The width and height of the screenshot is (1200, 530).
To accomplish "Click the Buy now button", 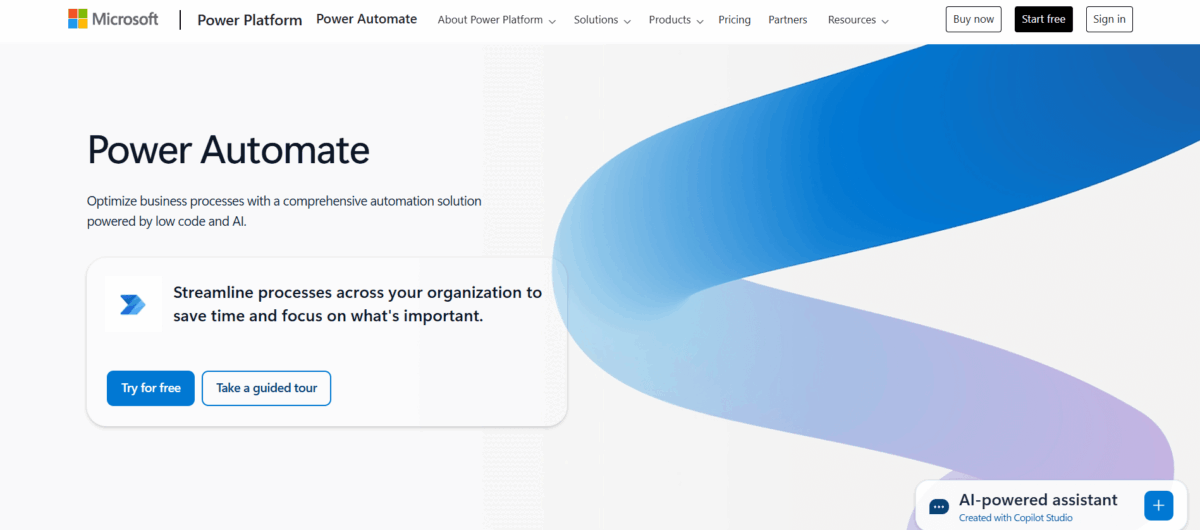I will coord(973,19).
